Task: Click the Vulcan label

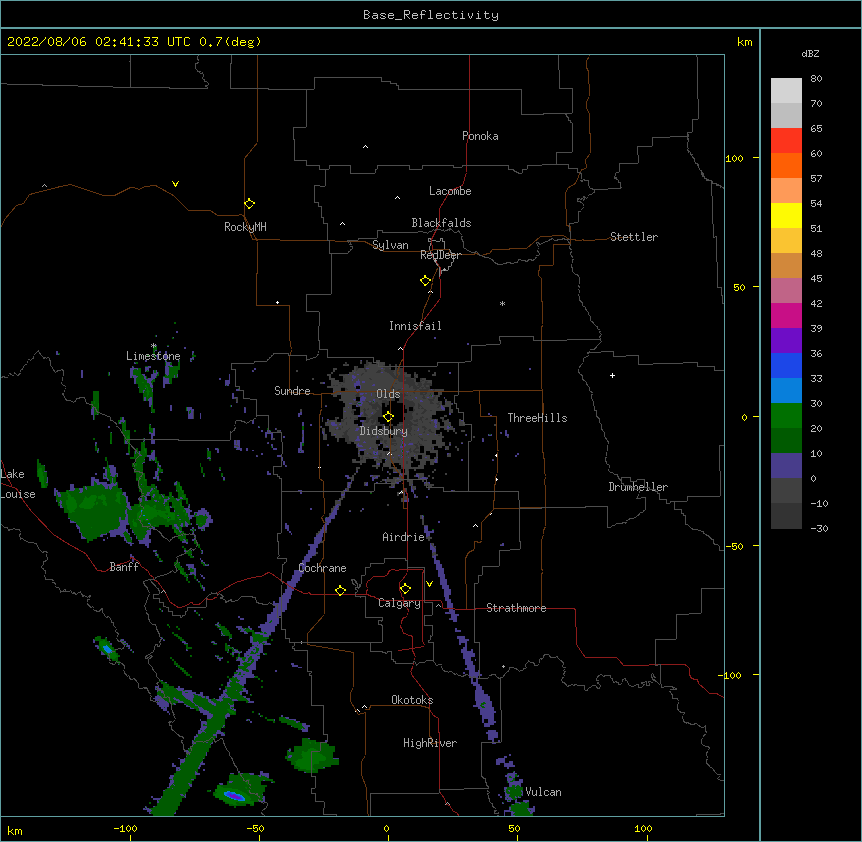Action: (543, 792)
